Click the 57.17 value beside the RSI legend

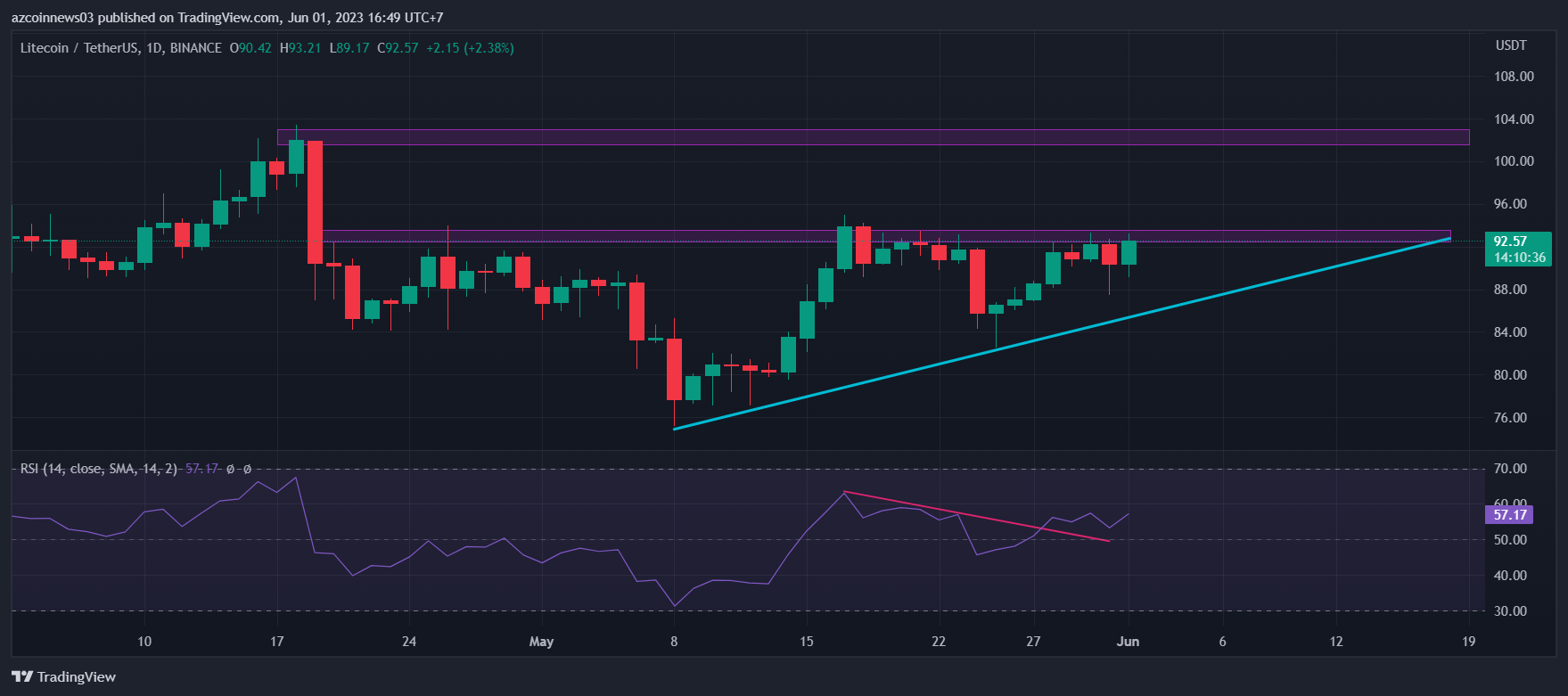point(201,469)
